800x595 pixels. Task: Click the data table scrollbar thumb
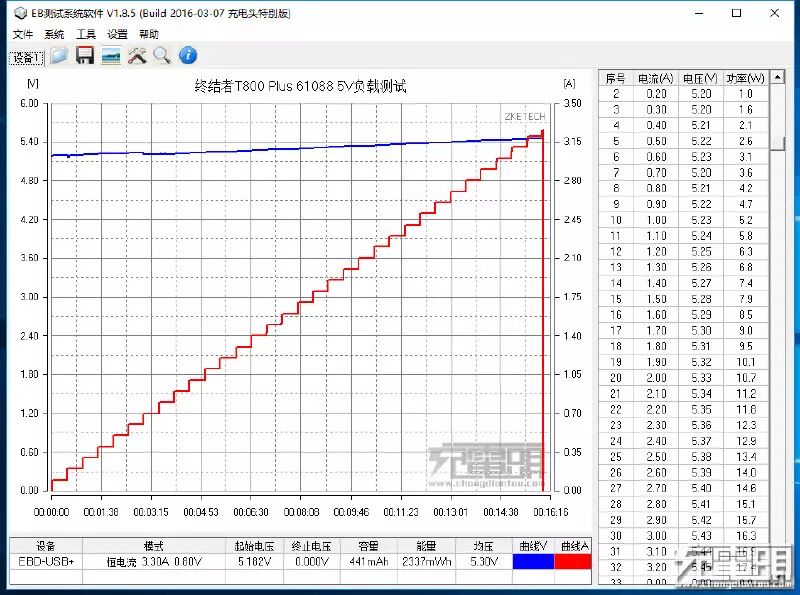[777, 143]
